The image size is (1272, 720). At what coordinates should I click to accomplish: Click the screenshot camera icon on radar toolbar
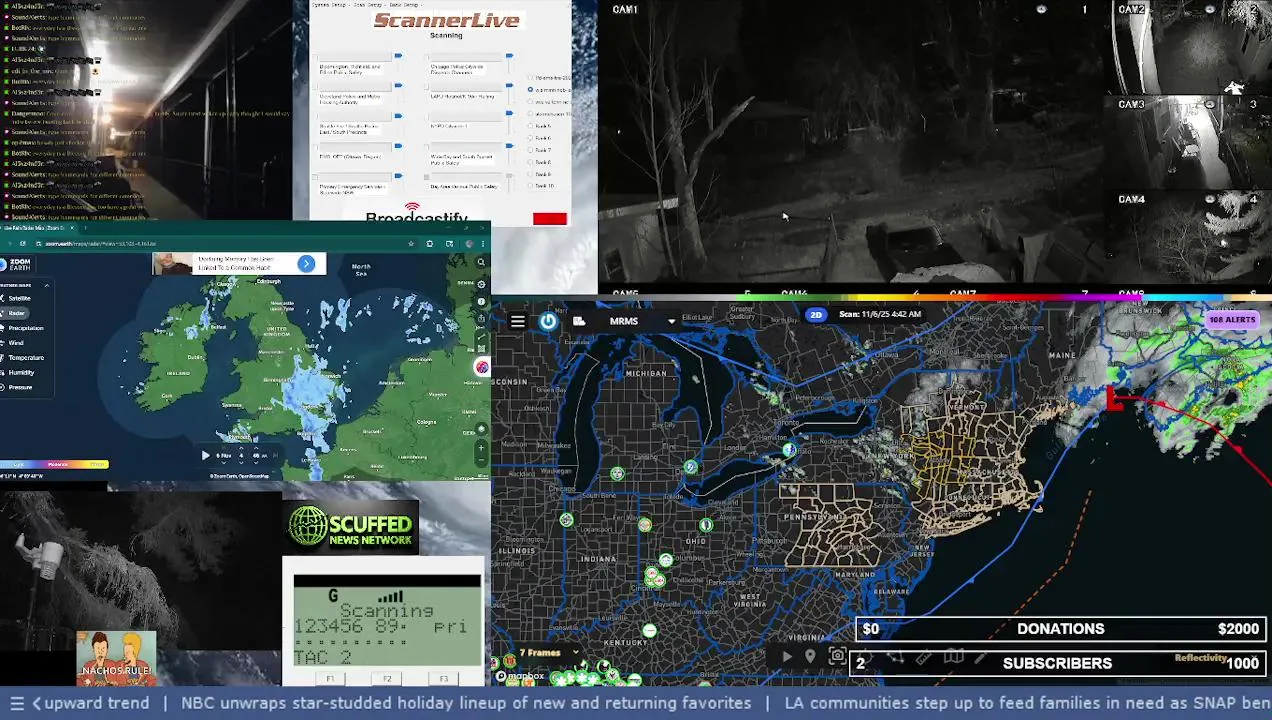837,656
